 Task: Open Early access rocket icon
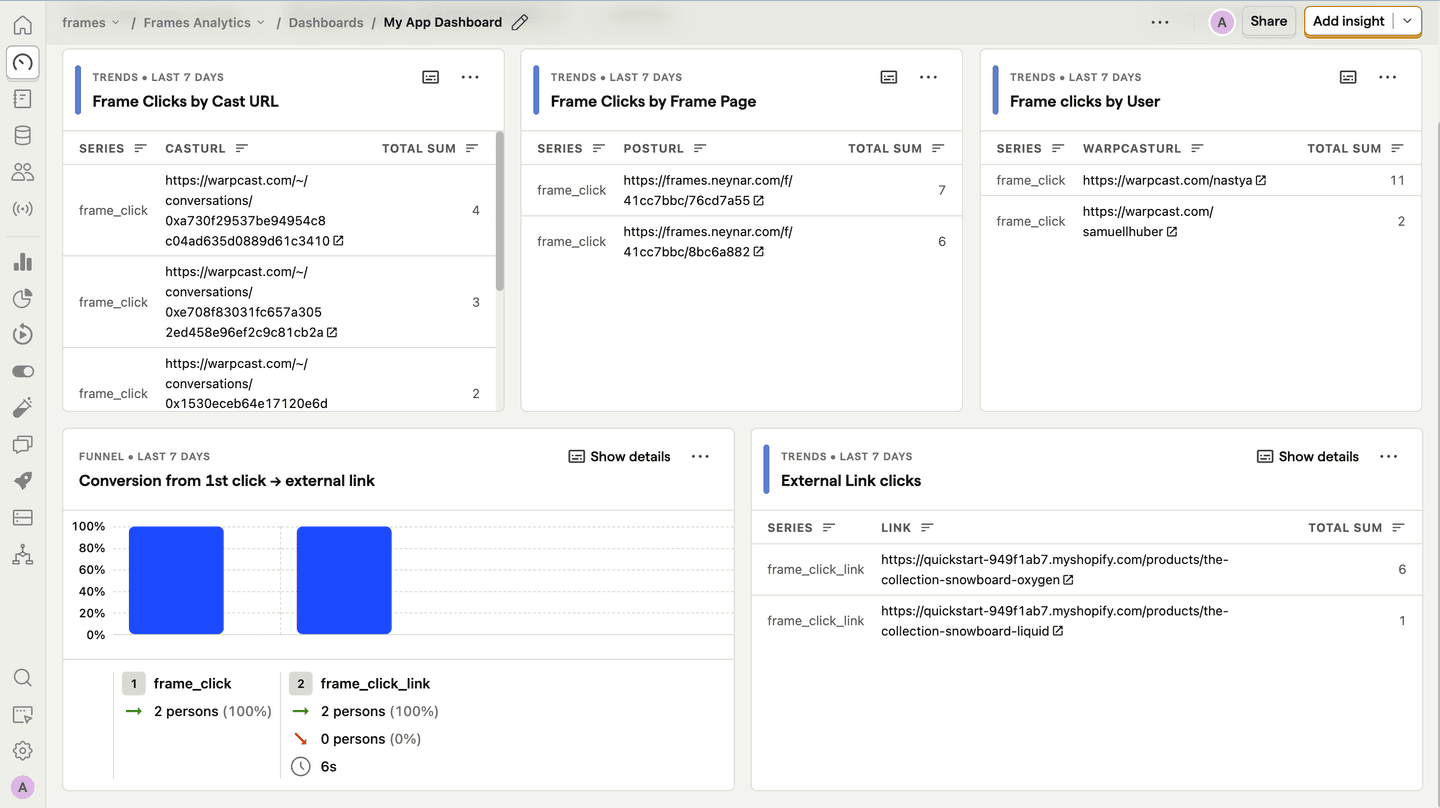(x=22, y=481)
